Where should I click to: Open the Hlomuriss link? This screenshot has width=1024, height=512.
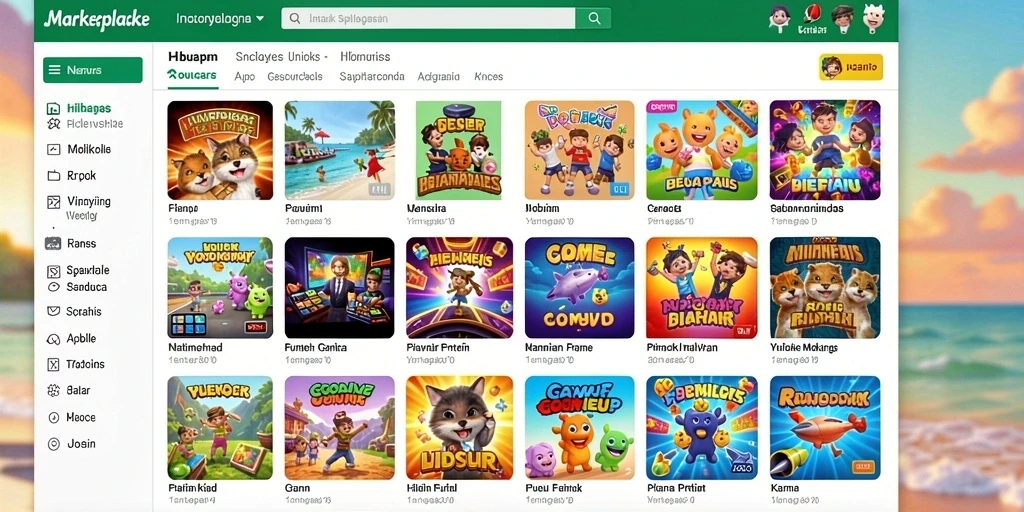pos(365,57)
